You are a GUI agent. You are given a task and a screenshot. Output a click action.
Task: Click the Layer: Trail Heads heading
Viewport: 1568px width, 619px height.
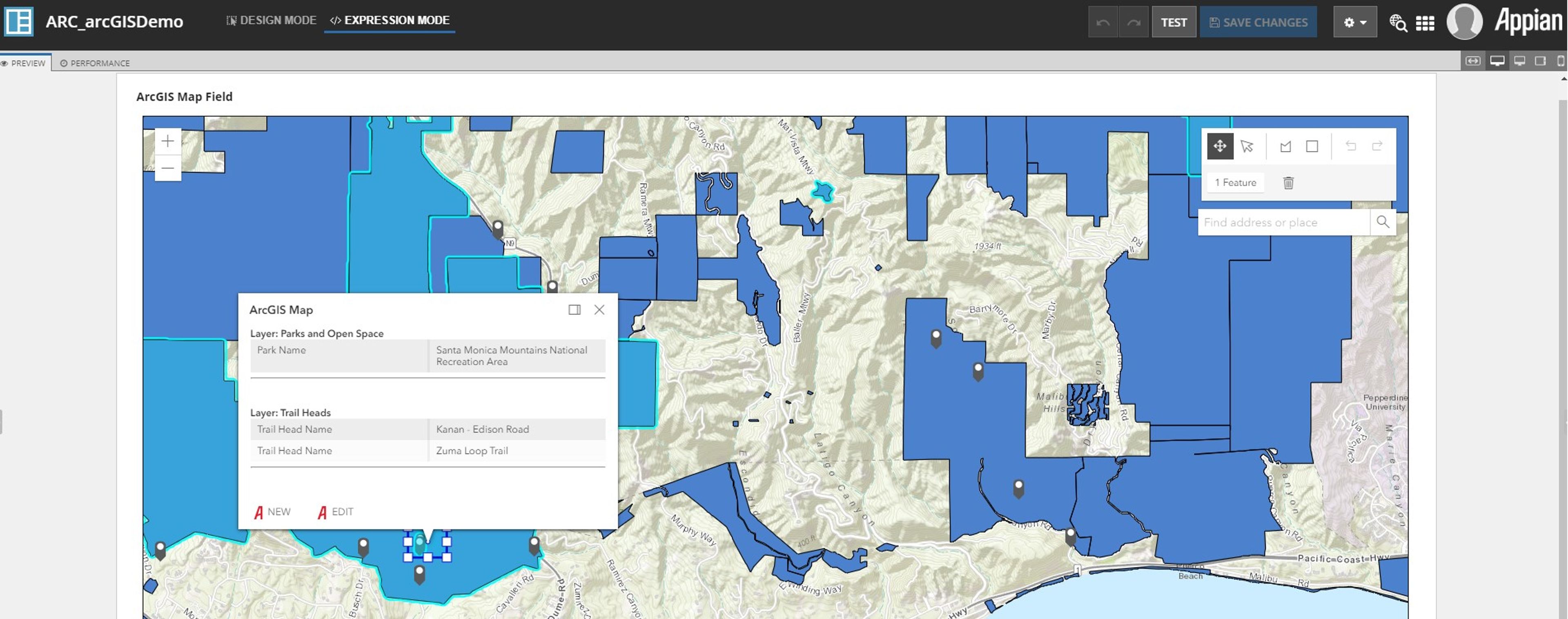pyautogui.click(x=290, y=413)
